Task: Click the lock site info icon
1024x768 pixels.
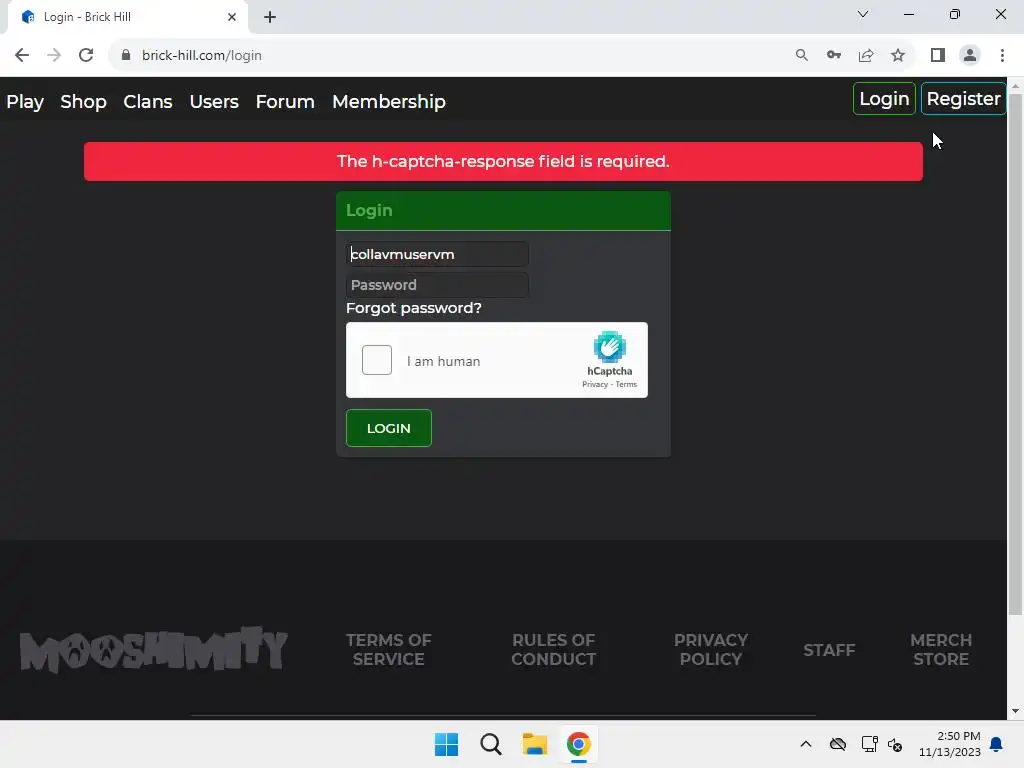Action: pos(126,56)
